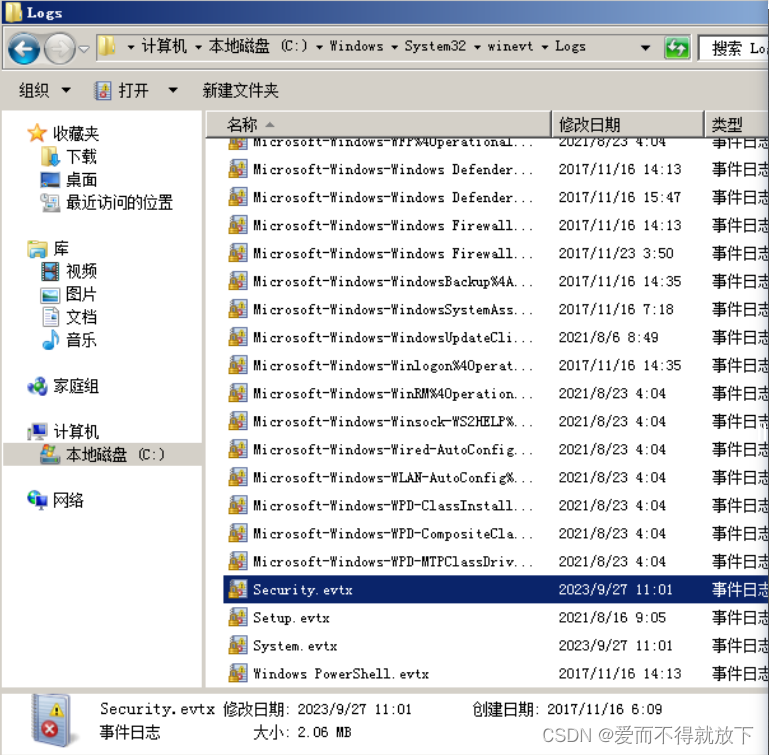Open the dropdown arrow next to 打开
This screenshot has height=755, width=769.
tap(173, 90)
